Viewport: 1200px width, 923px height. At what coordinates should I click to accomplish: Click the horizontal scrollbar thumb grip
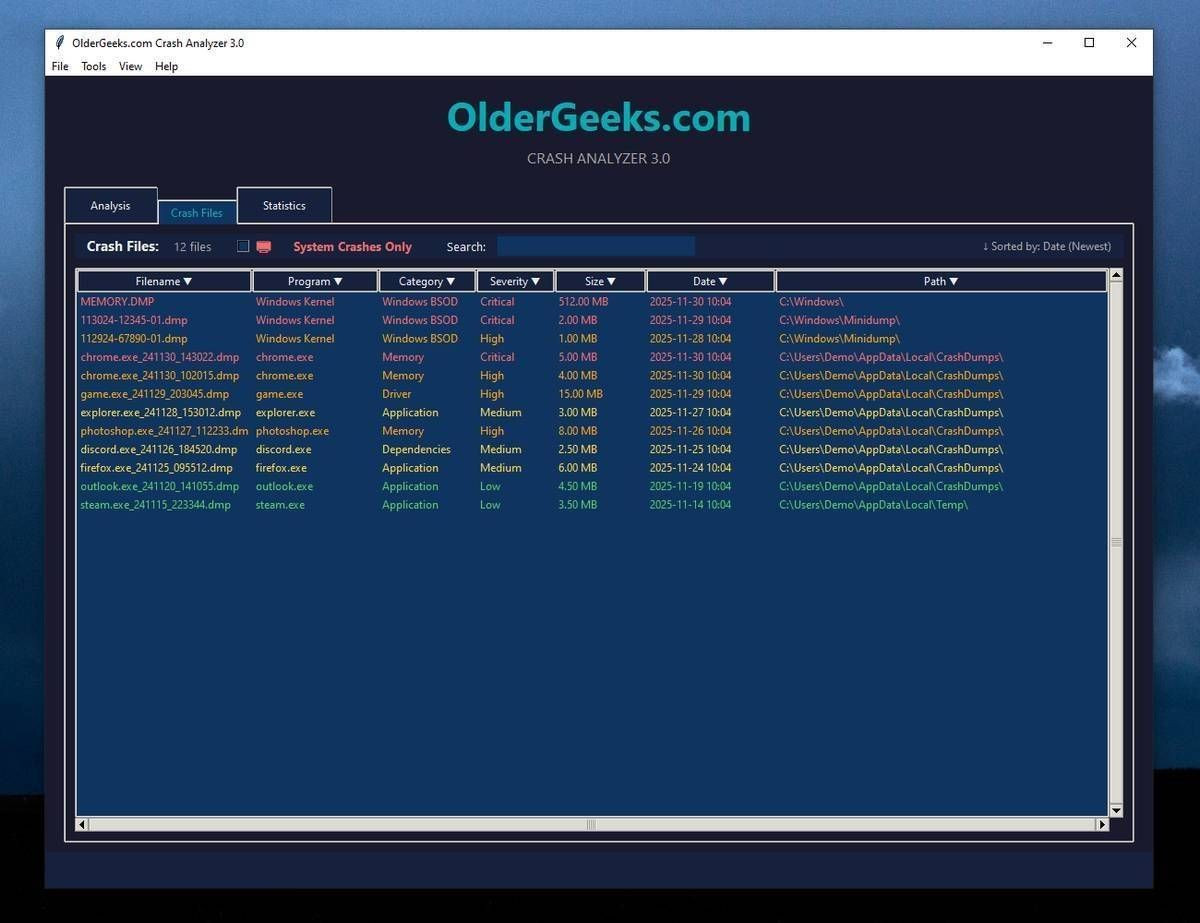point(591,825)
